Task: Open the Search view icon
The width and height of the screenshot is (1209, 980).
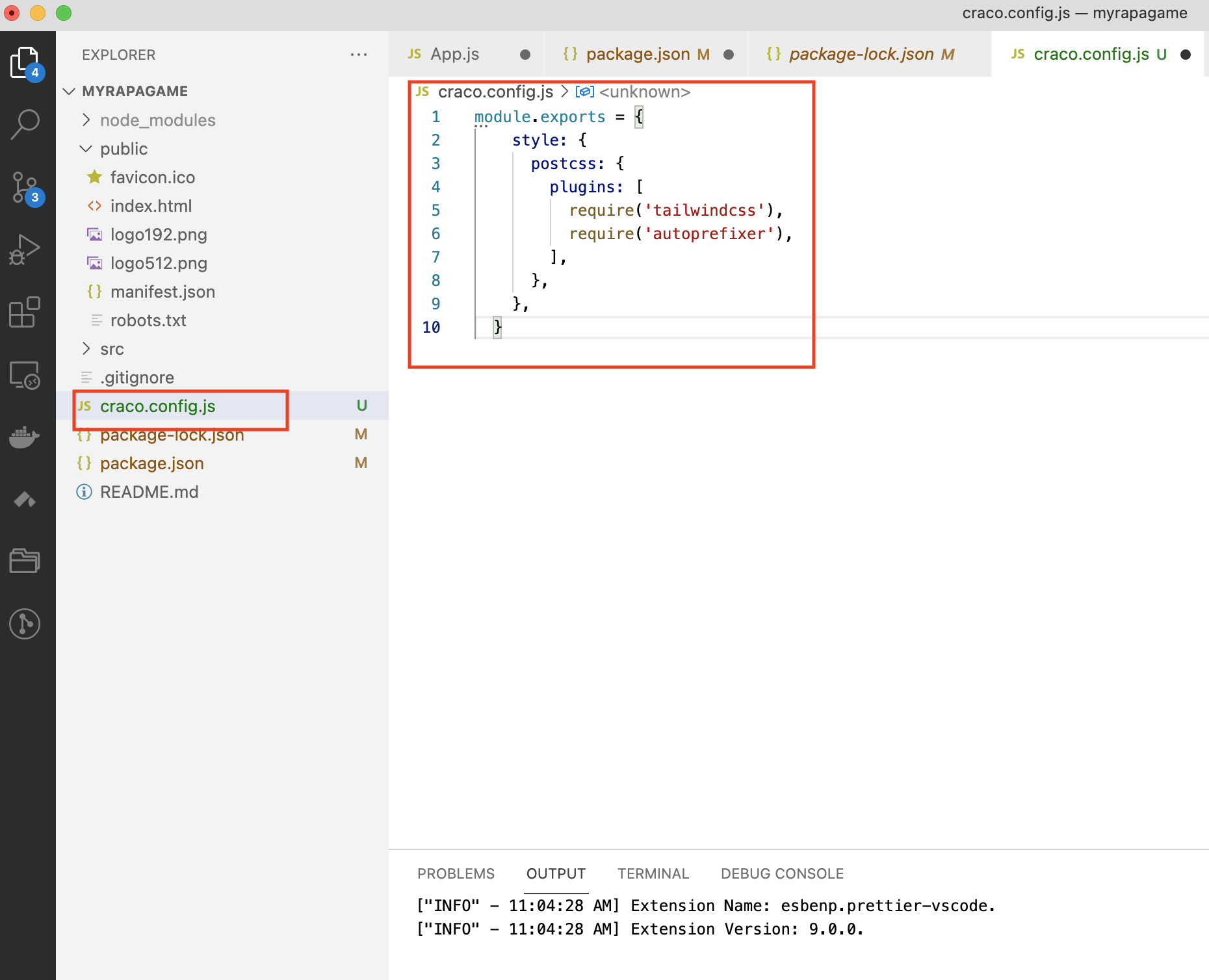Action: [x=25, y=123]
